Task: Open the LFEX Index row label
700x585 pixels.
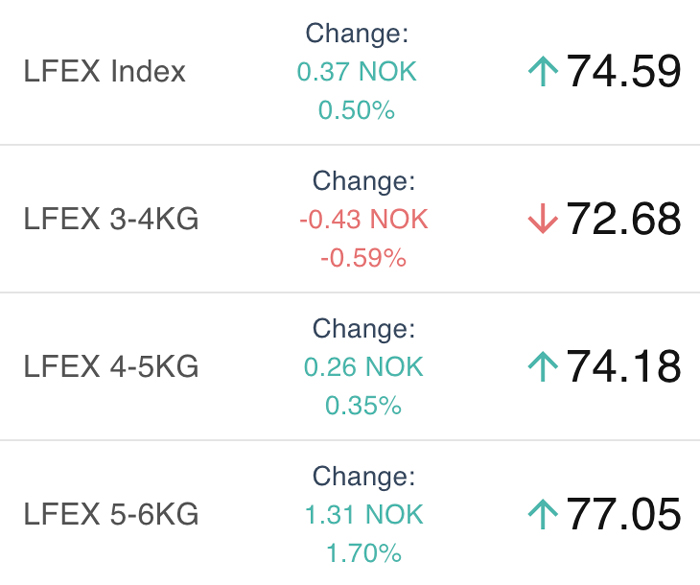Action: [x=104, y=71]
